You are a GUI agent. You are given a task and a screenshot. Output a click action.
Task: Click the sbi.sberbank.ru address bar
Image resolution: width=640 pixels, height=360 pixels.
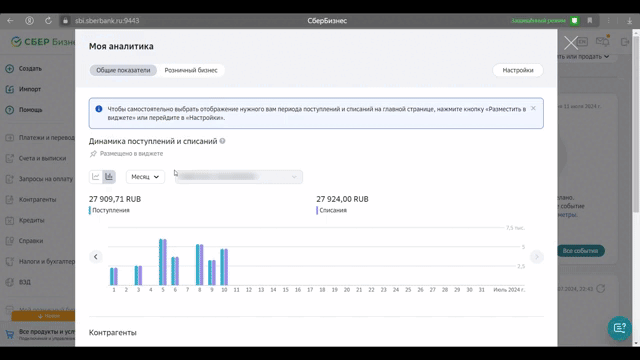point(107,20)
